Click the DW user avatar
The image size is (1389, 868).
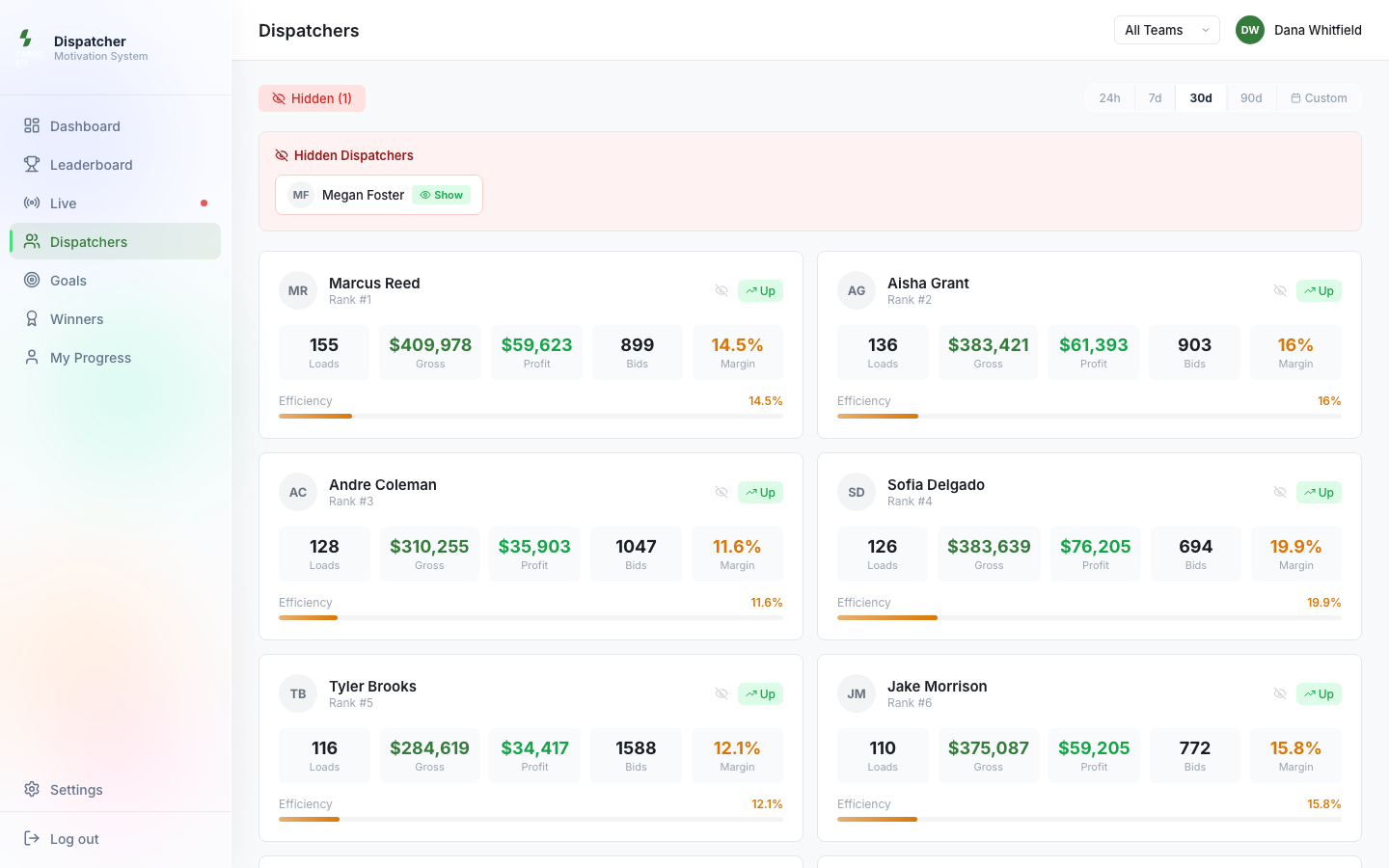1250,30
